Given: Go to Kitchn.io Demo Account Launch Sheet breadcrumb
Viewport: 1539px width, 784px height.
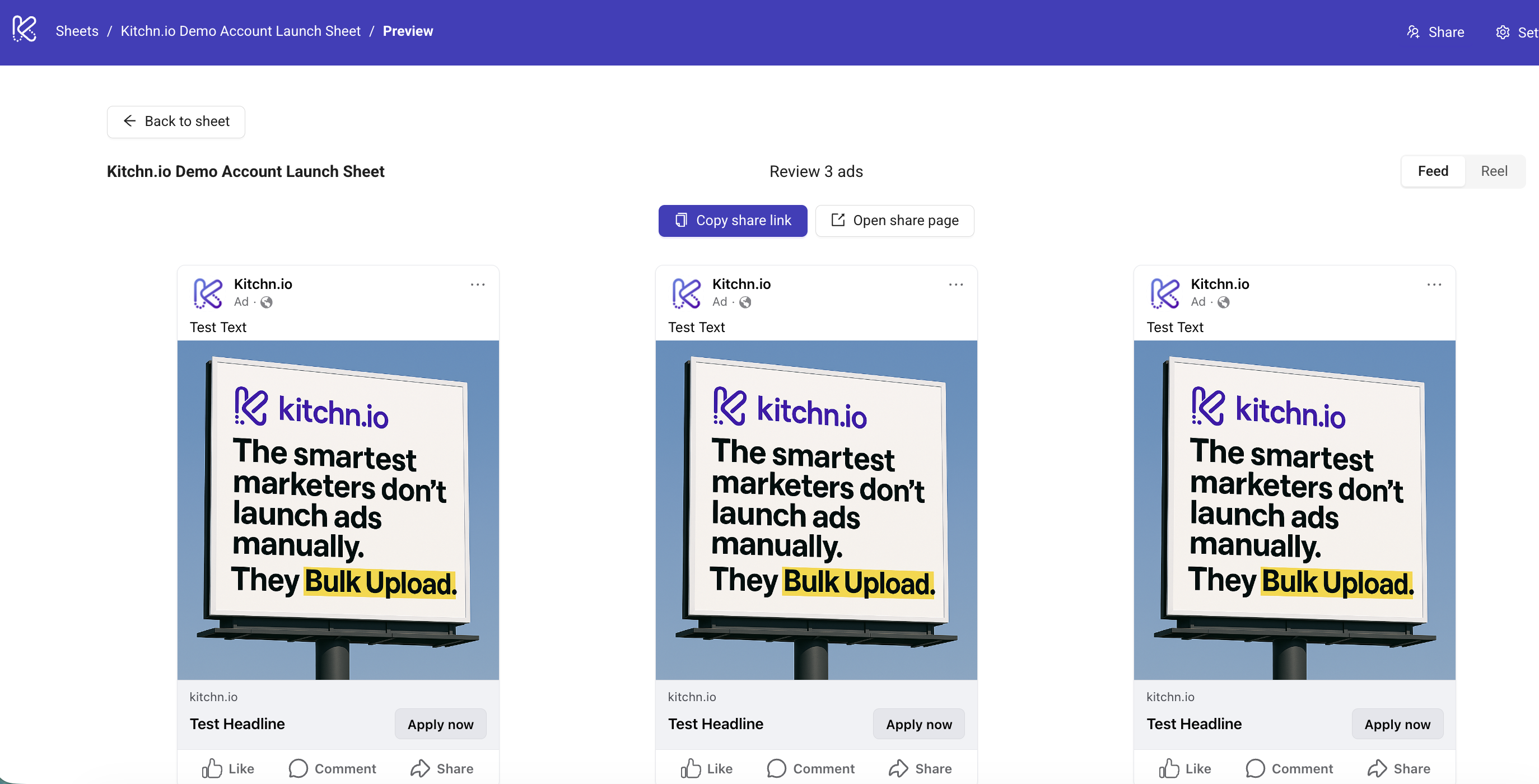Looking at the screenshot, I should (x=241, y=31).
